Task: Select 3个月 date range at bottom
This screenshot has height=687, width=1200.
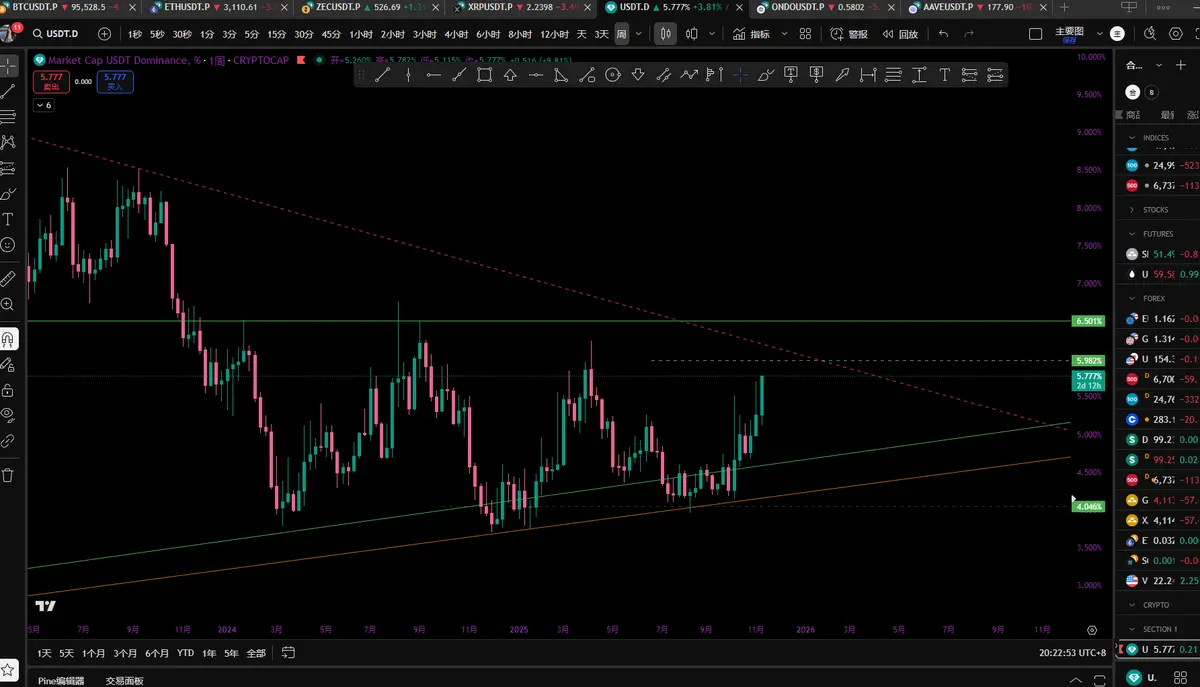Action: pos(125,653)
